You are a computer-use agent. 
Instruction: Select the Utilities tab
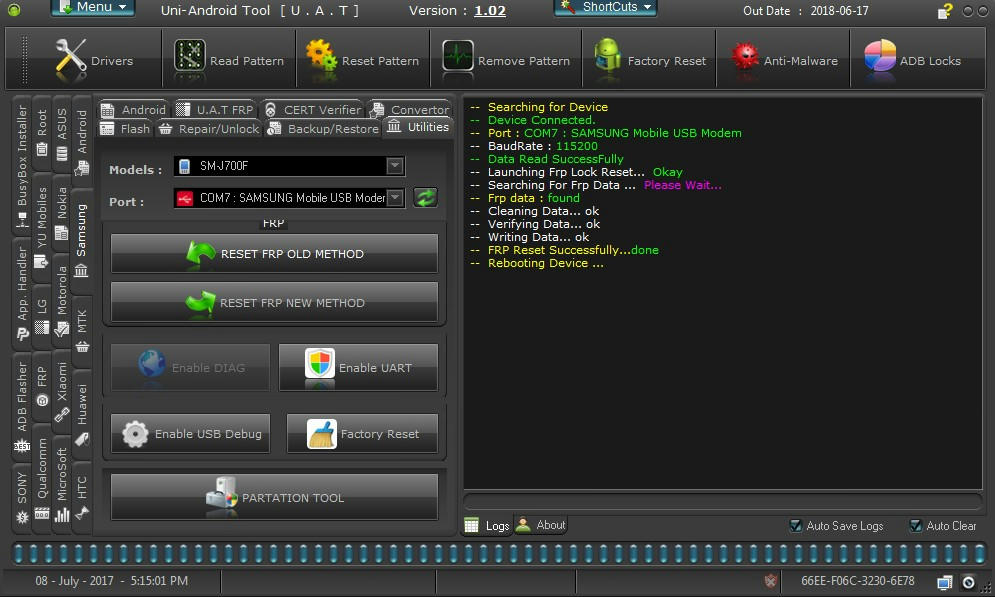coord(418,127)
